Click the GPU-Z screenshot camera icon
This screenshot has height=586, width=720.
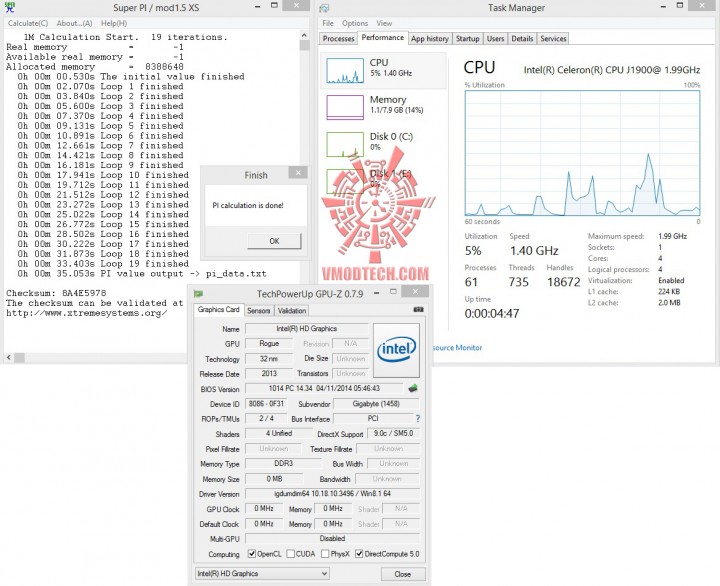(418, 310)
